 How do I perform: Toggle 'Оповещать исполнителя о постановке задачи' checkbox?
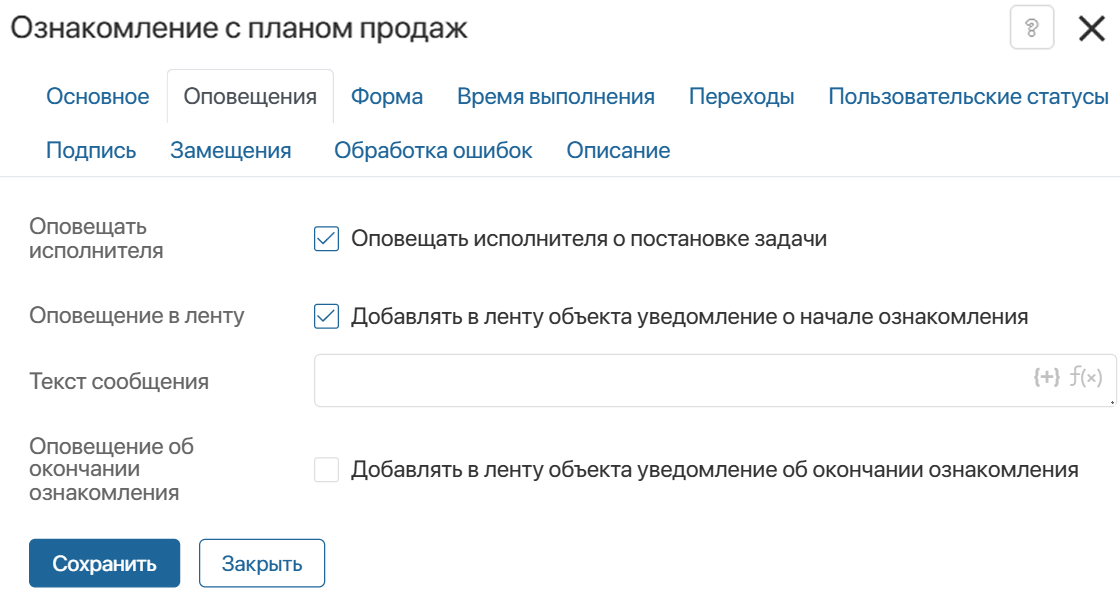pyautogui.click(x=327, y=239)
